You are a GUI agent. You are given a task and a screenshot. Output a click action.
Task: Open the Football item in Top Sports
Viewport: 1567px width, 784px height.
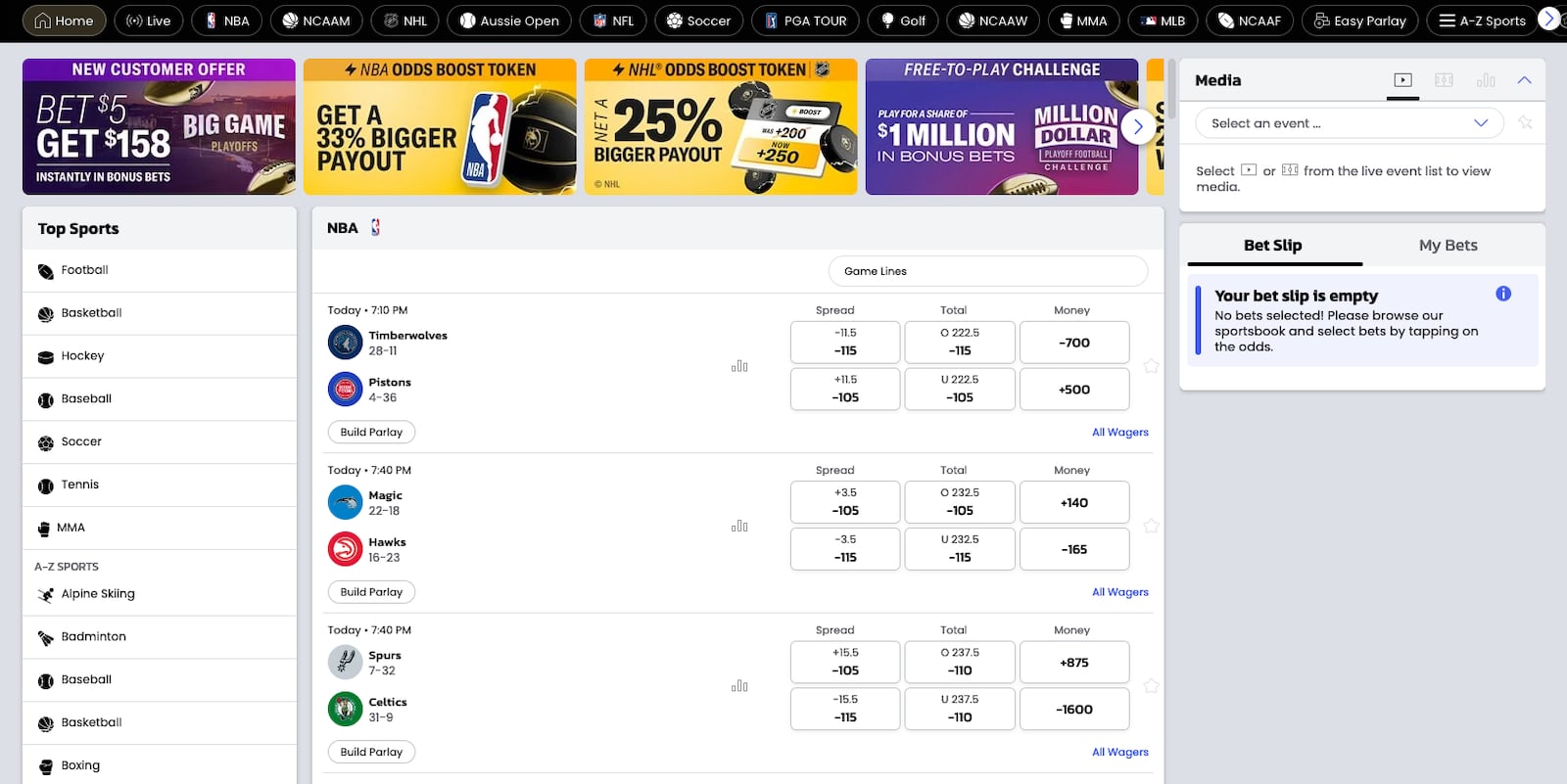pos(159,270)
